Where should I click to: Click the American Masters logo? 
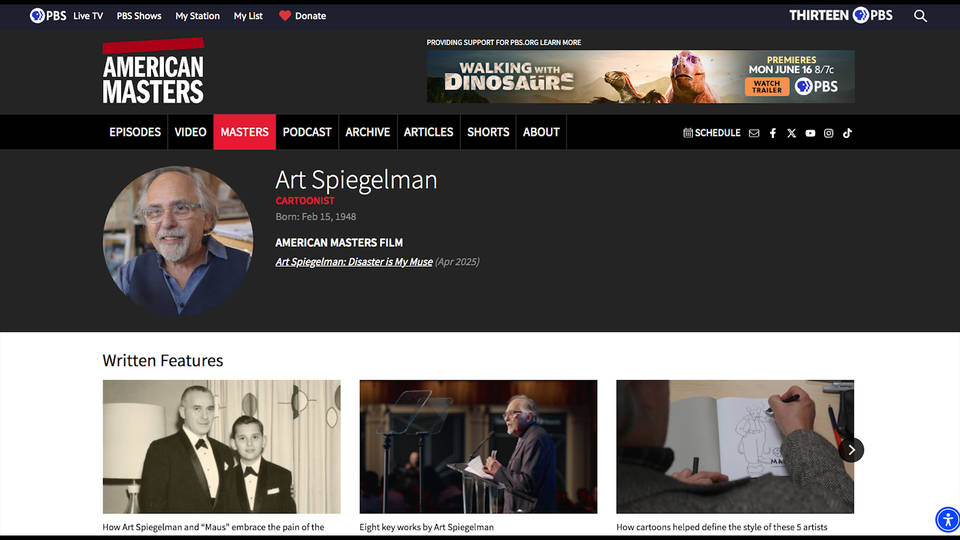[153, 71]
